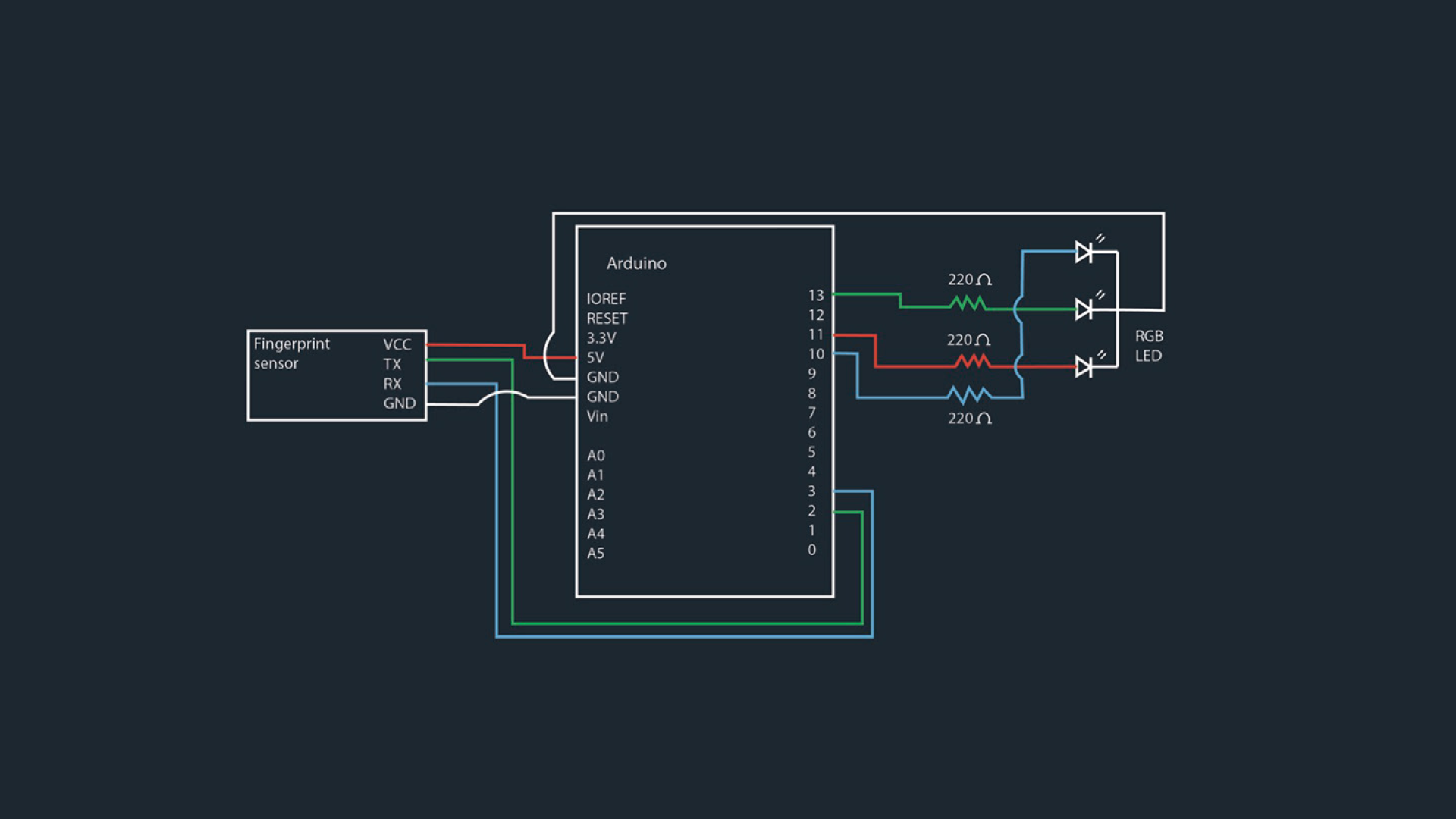Select digital pin "9" label
Image resolution: width=1456 pixels, height=819 pixels.
811,374
